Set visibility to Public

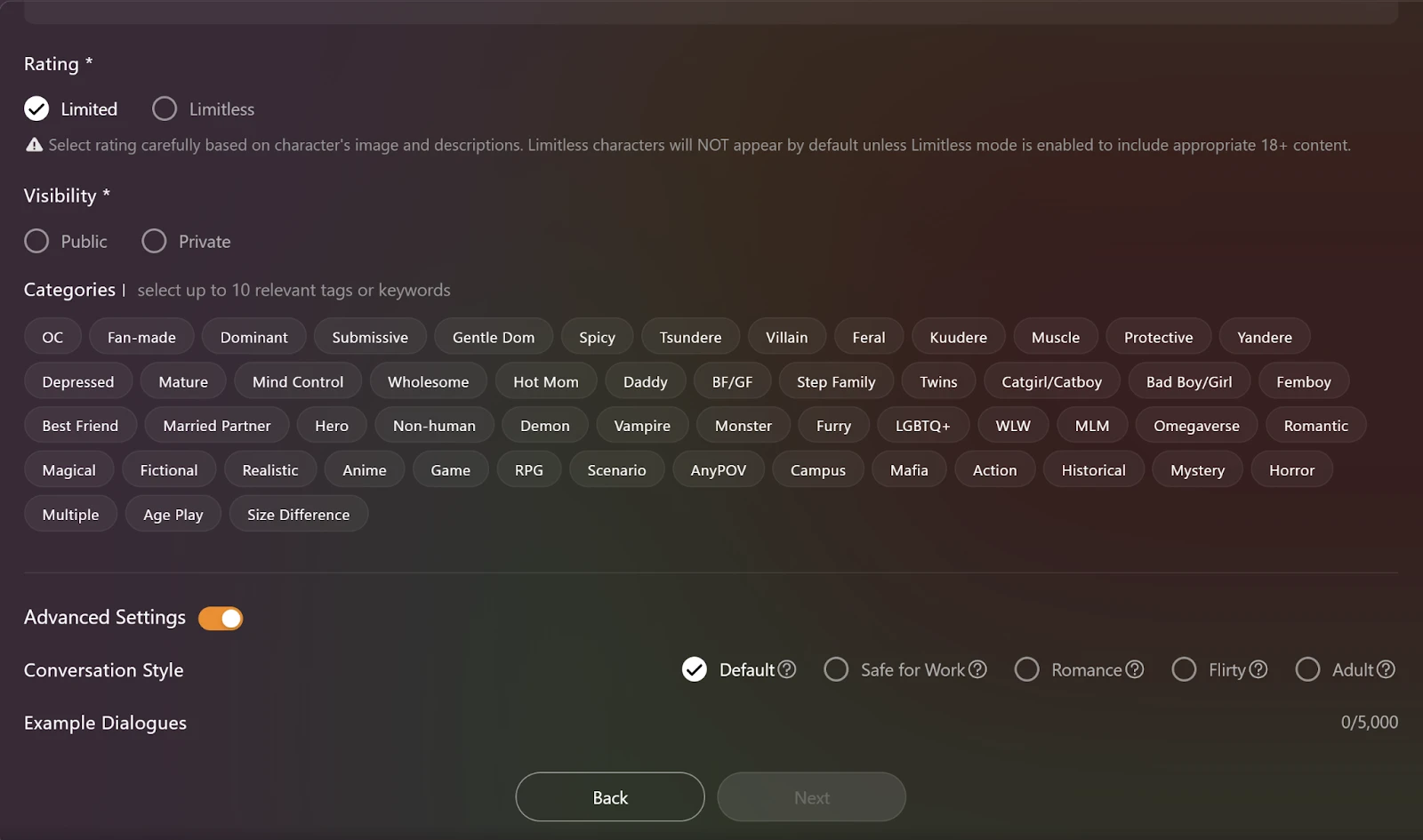pyautogui.click(x=36, y=241)
